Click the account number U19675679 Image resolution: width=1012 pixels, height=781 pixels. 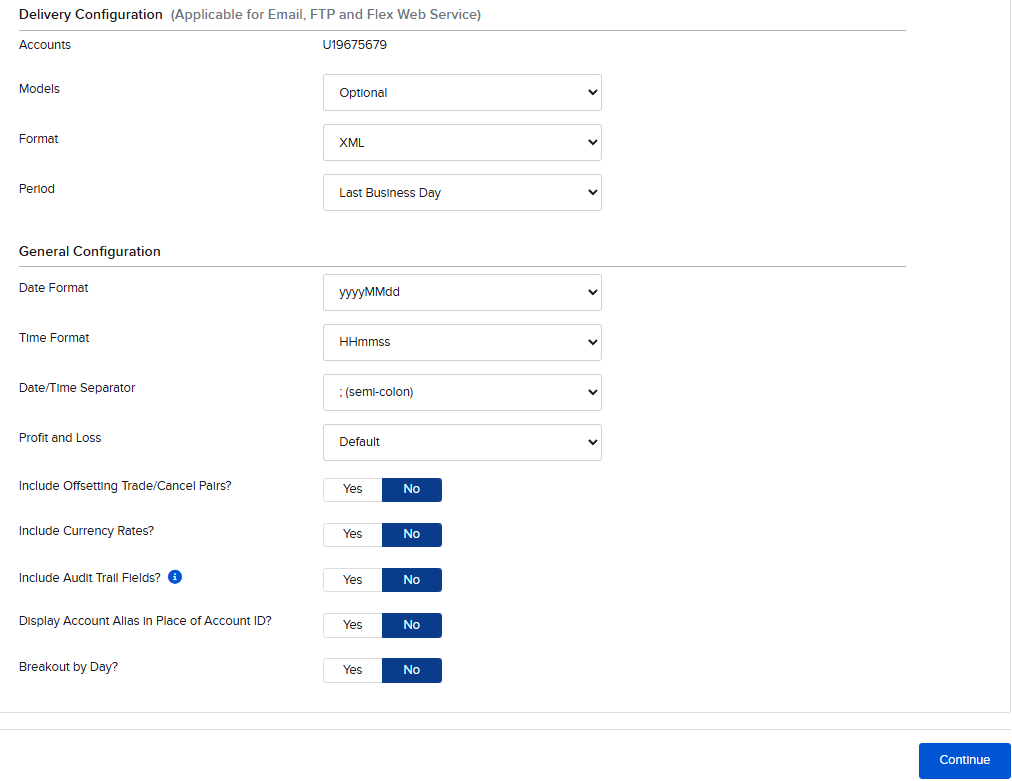click(354, 45)
